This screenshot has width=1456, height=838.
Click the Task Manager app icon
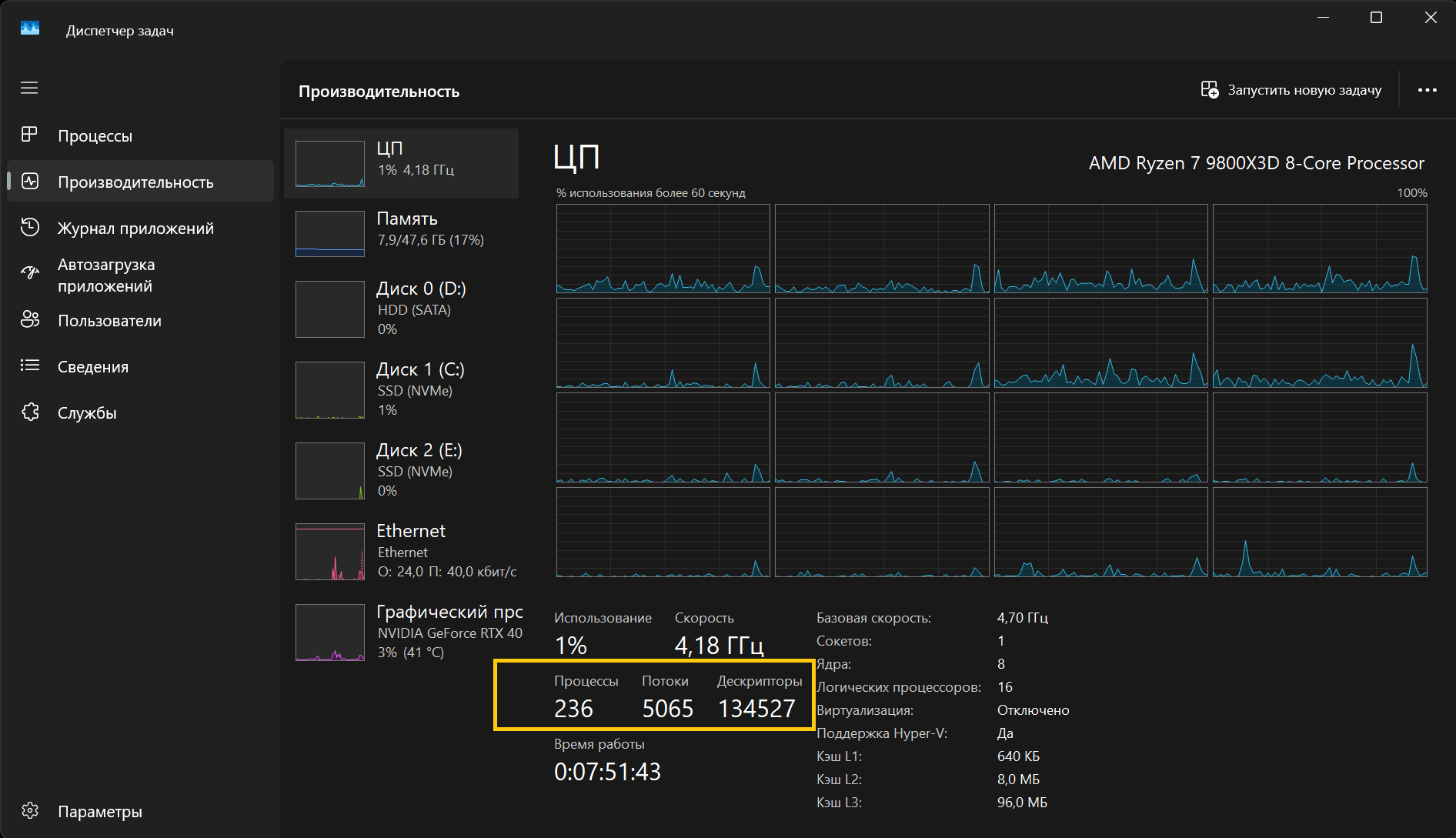[30, 29]
